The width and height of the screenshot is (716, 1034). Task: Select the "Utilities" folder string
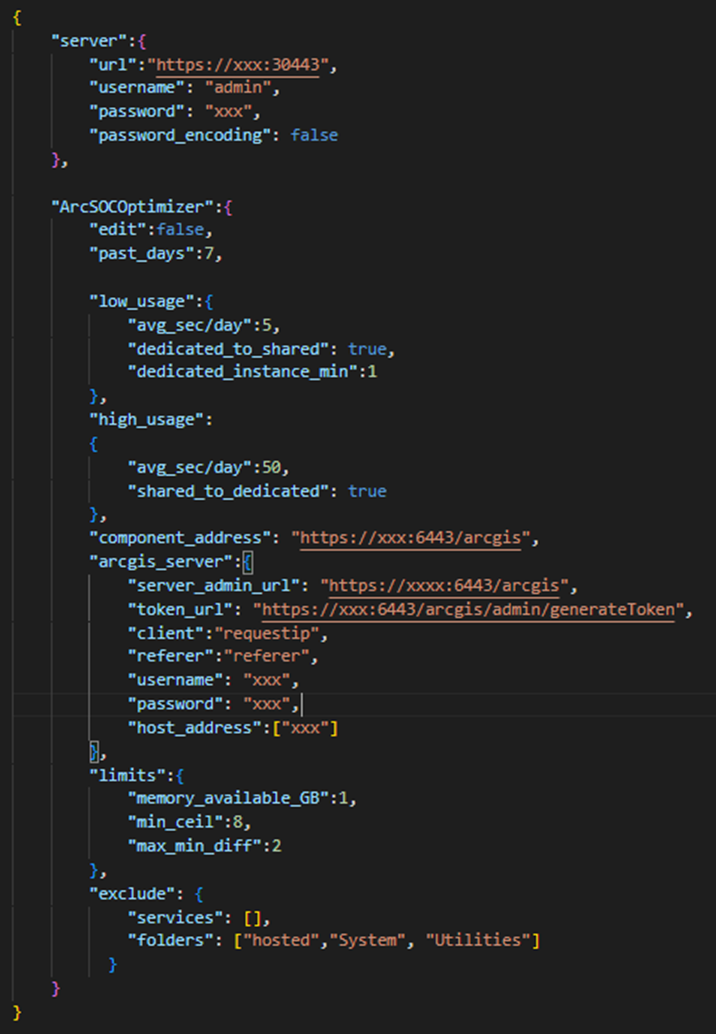click(x=477, y=940)
